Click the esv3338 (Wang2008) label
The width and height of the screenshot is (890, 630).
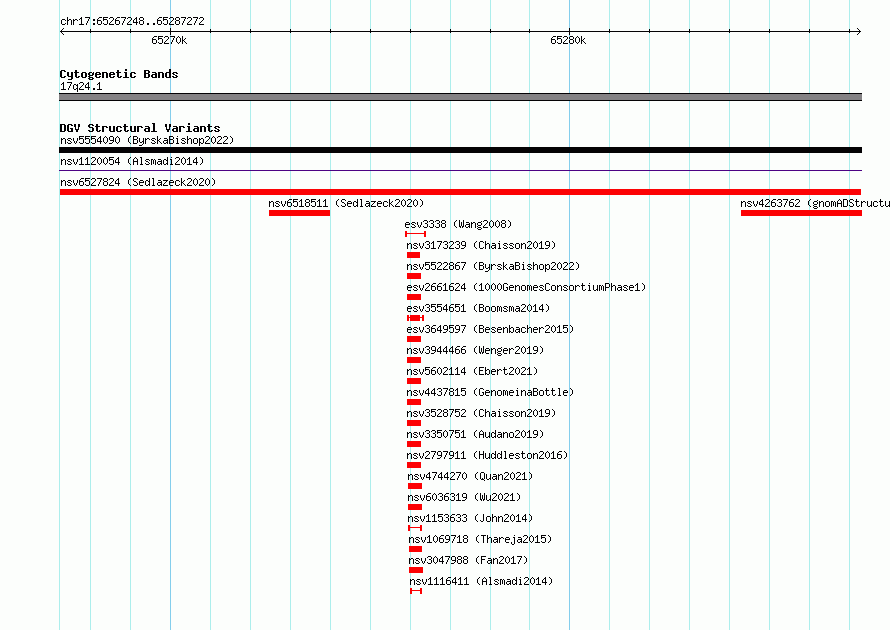coord(458,224)
